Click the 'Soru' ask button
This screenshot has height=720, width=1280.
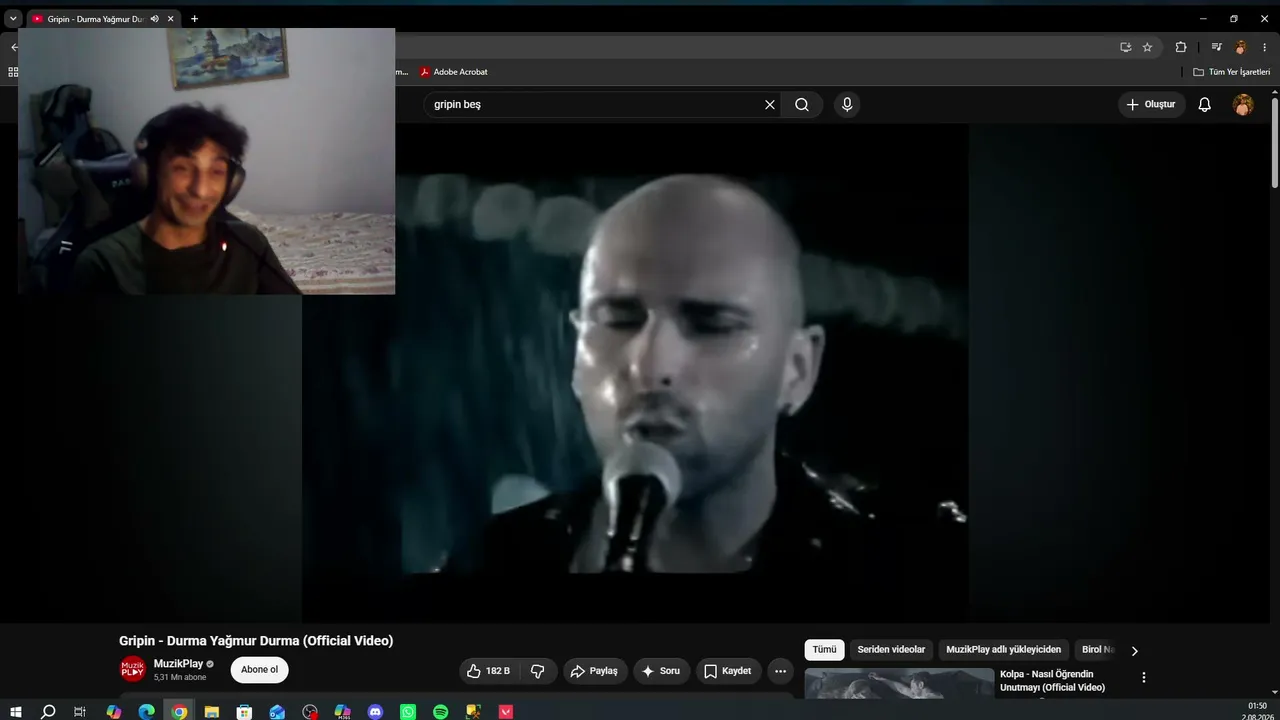coord(661,671)
